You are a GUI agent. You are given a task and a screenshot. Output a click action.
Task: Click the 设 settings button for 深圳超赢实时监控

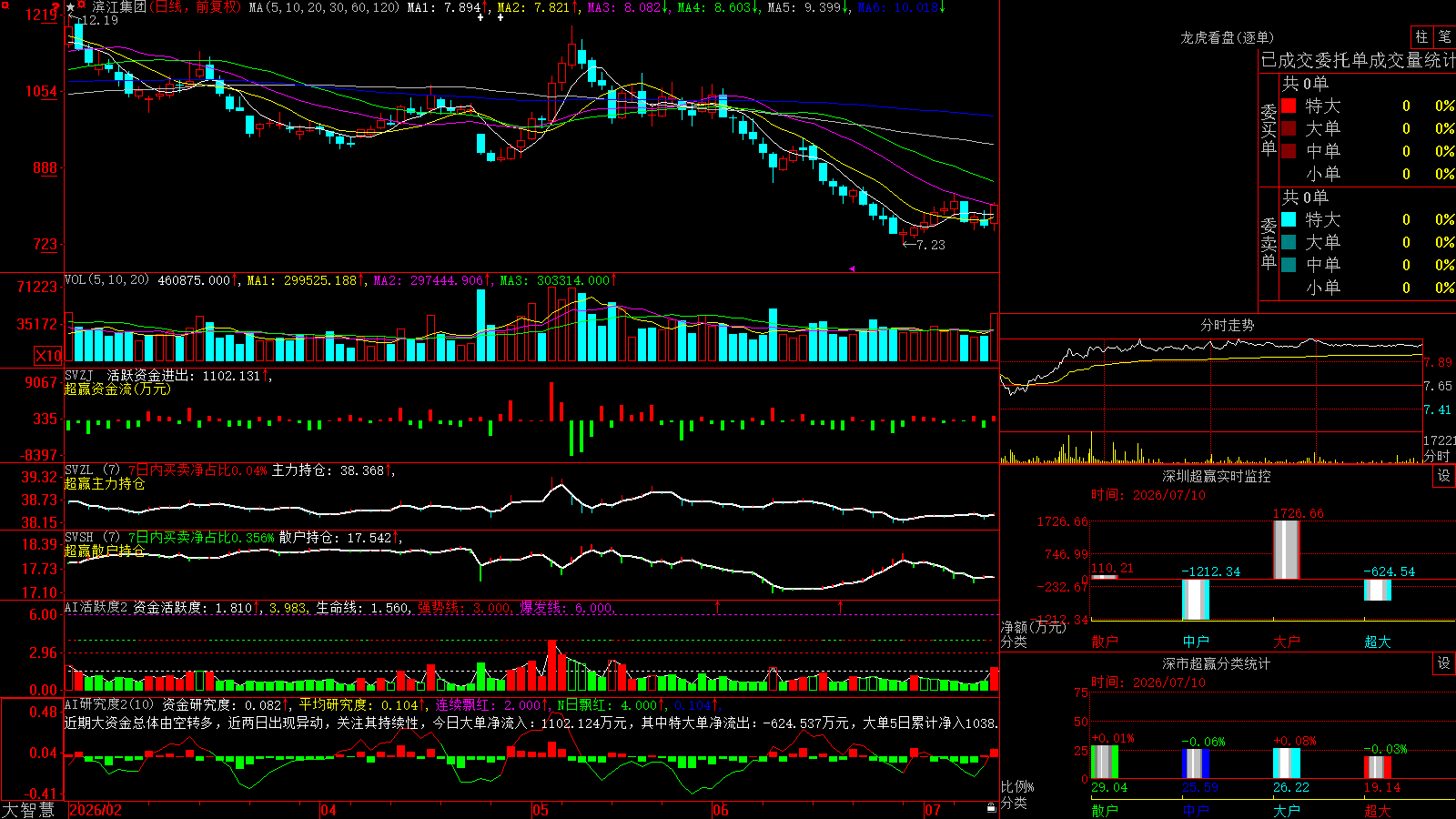pyautogui.click(x=1444, y=476)
